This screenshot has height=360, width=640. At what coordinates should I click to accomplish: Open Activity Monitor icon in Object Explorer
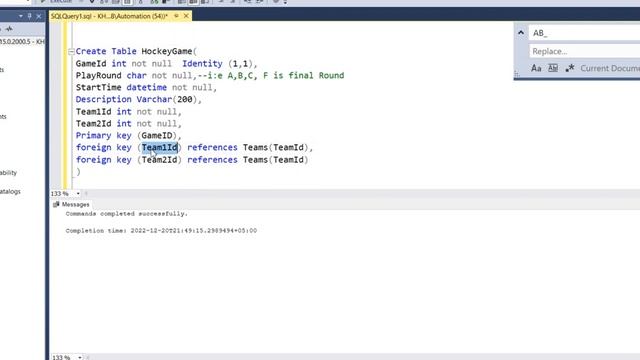9,29
